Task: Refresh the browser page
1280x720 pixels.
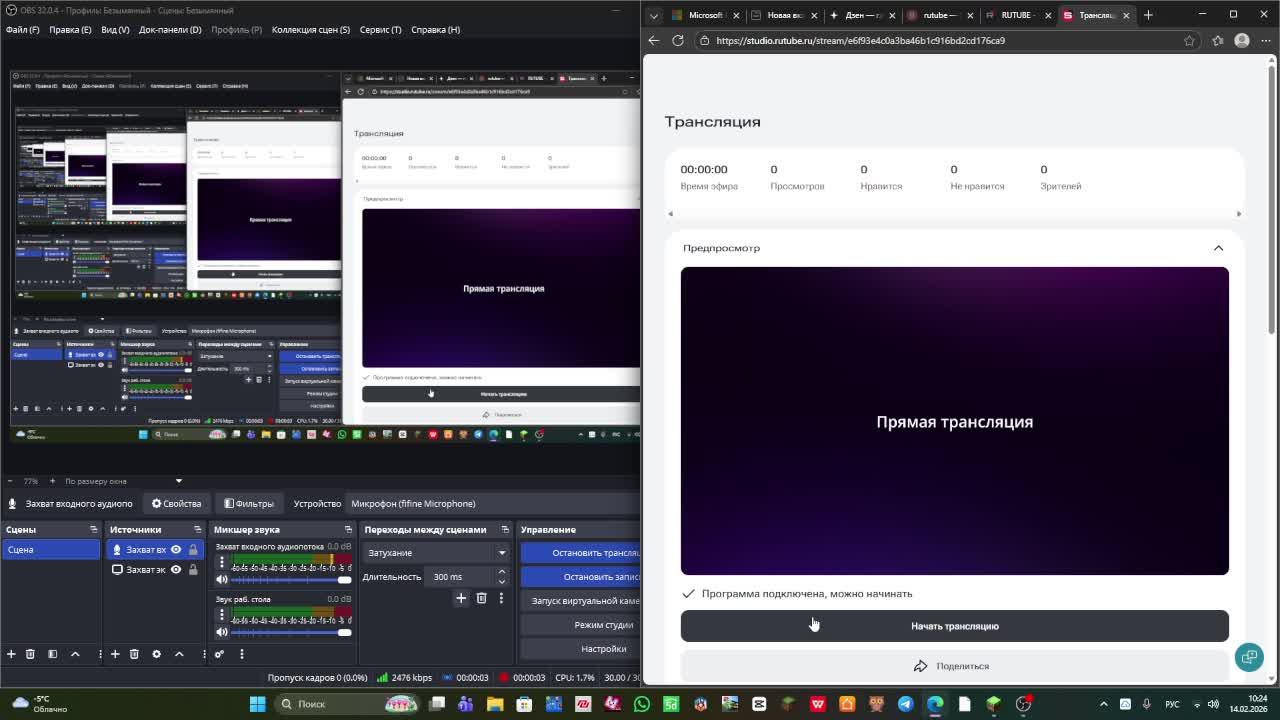Action: (678, 41)
